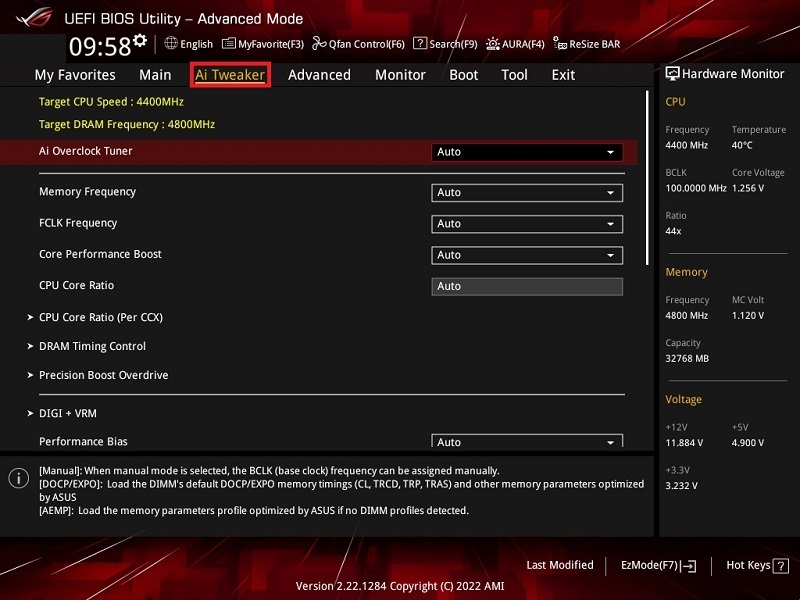Expand the DRAM Timing Control submenu
This screenshot has width=800, height=600.
pos(92,347)
